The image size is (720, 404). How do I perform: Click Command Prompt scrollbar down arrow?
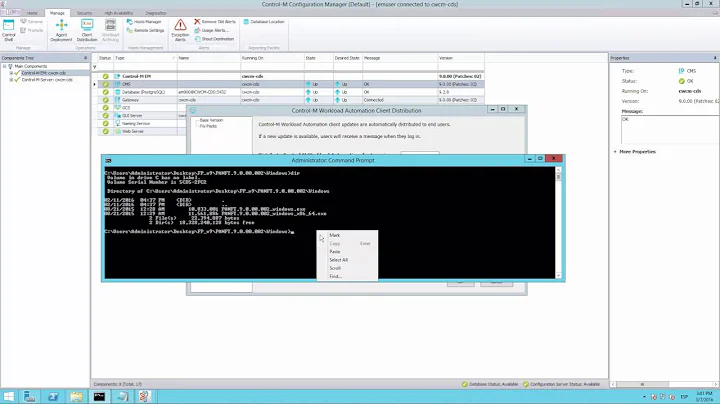click(x=558, y=275)
